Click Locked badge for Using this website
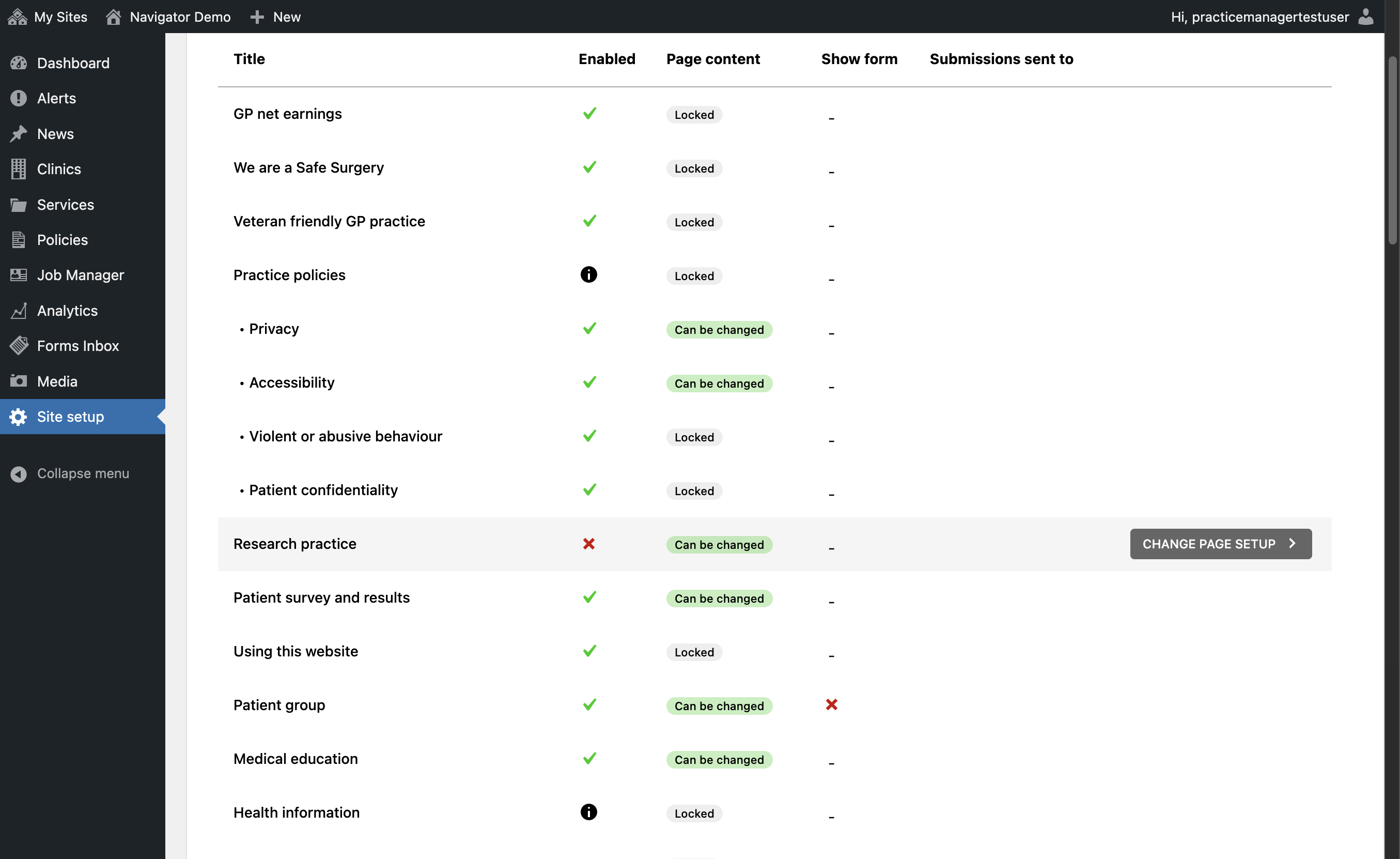Screen dimensions: 1400x859 pyautogui.click(x=694, y=652)
